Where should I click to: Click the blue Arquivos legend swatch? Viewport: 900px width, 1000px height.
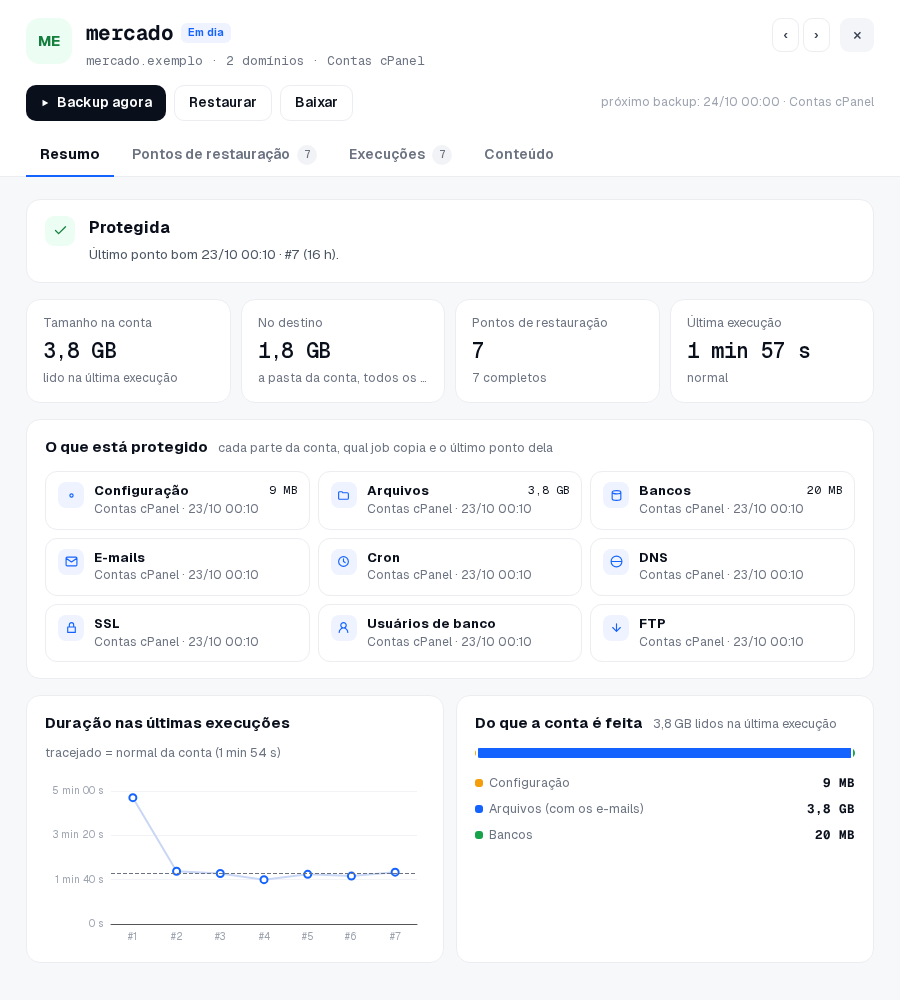[479, 809]
